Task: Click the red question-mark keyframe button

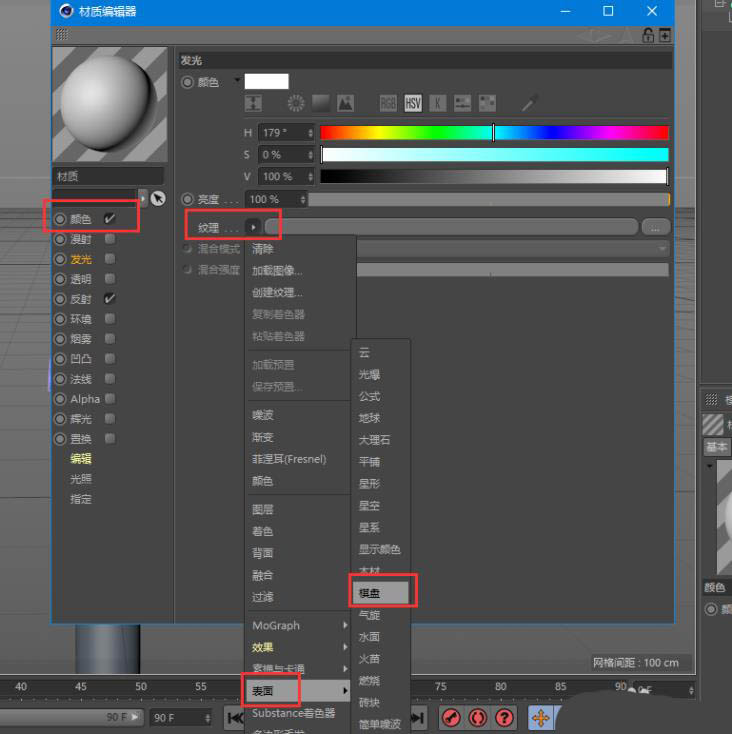Action: pos(505,718)
